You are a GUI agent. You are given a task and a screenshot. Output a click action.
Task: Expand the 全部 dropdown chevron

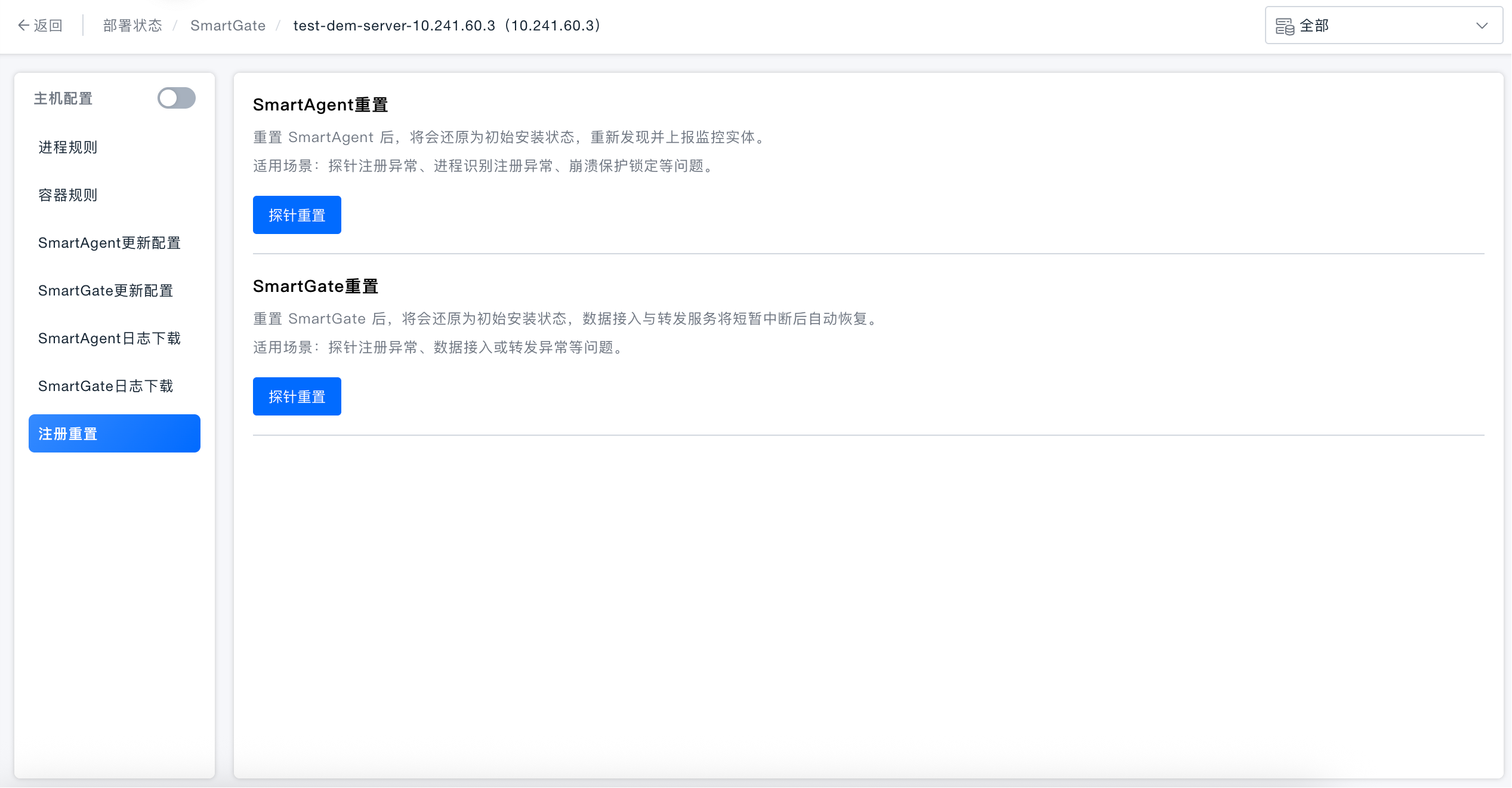click(1482, 26)
